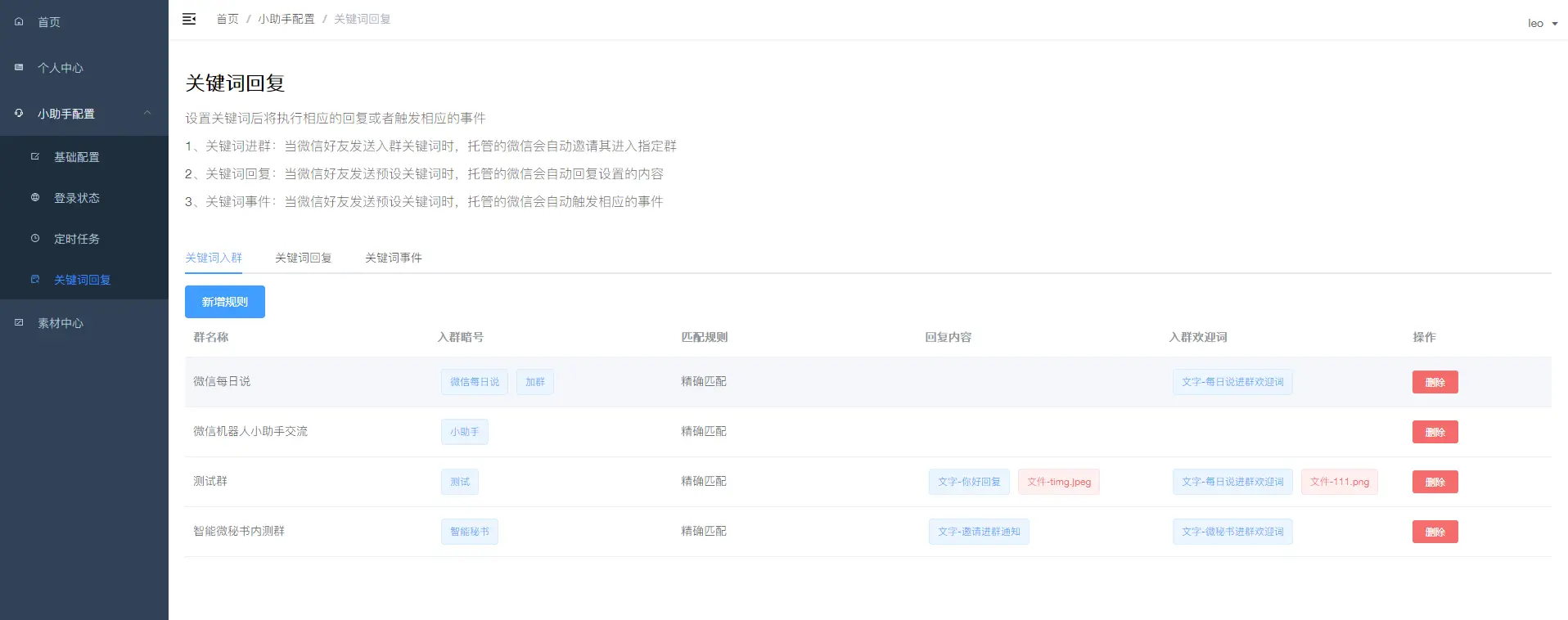The image size is (1568, 620).
Task: Click the page heading 关键词回复
Action: tap(235, 83)
